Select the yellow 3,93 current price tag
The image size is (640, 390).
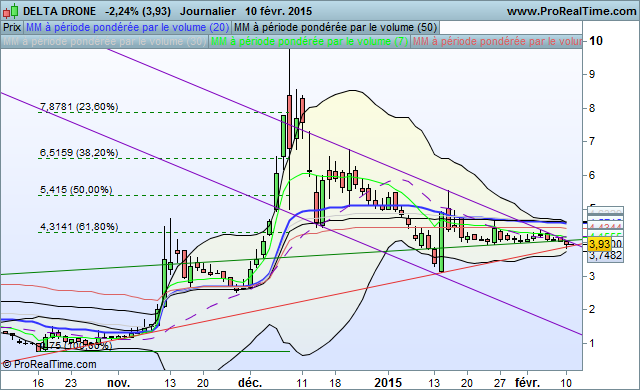pos(600,244)
